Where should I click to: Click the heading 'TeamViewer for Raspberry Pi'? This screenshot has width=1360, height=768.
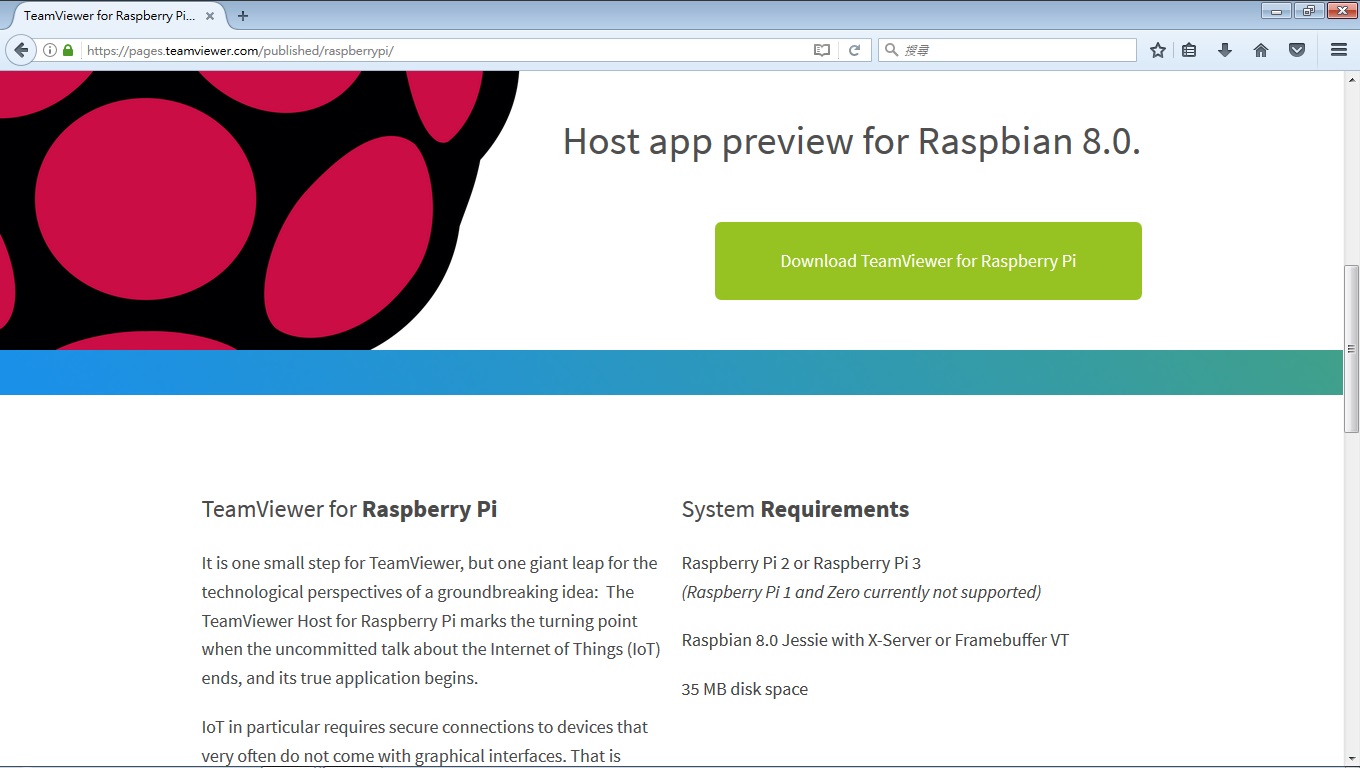click(349, 509)
